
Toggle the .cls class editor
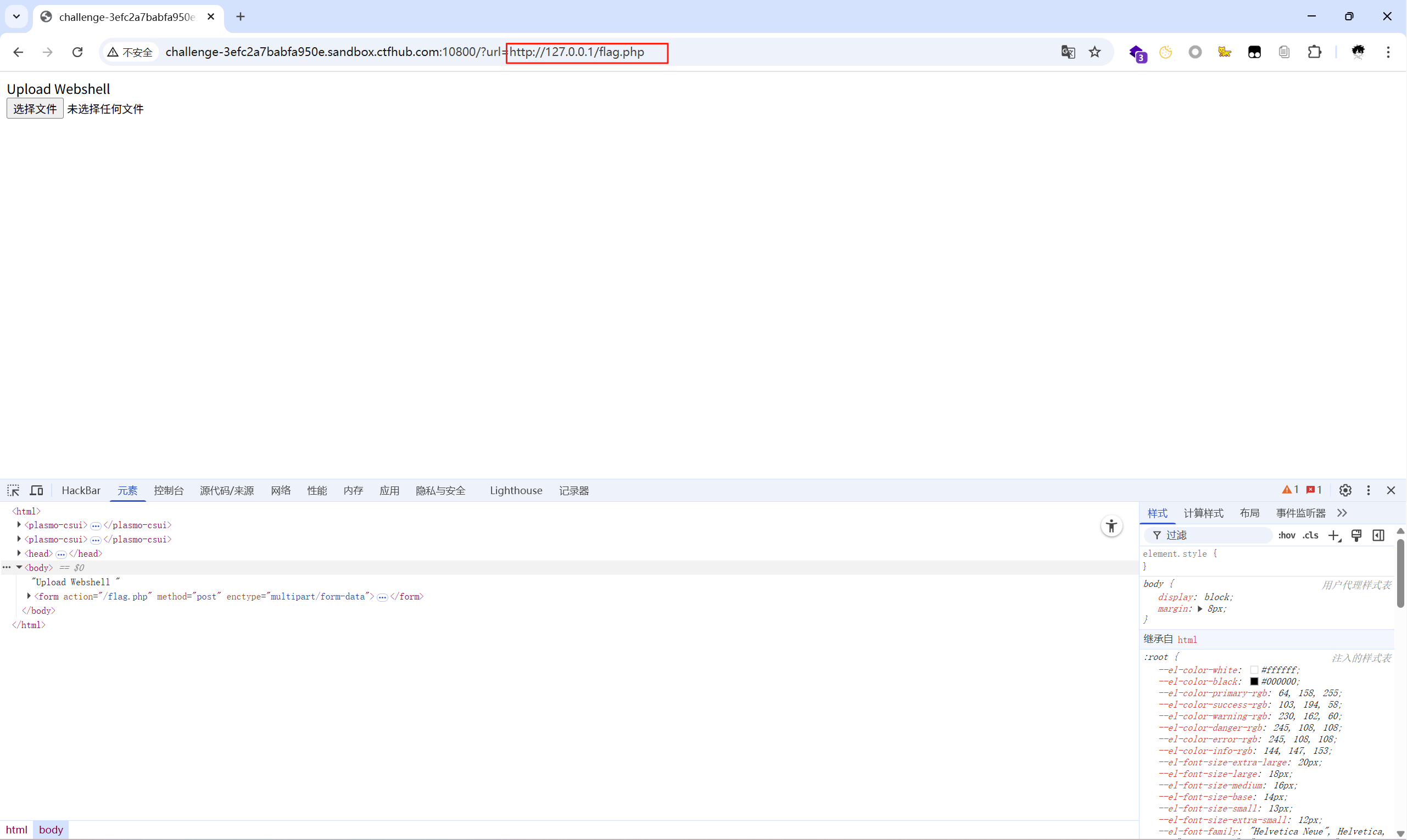pos(1310,535)
